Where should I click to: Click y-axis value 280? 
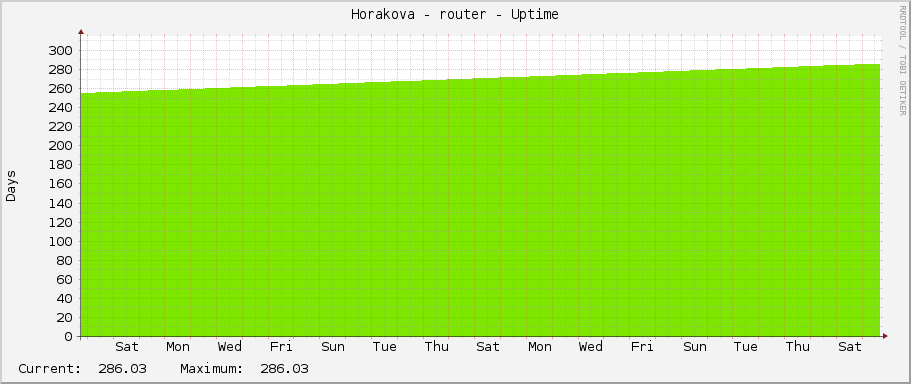pos(61,70)
